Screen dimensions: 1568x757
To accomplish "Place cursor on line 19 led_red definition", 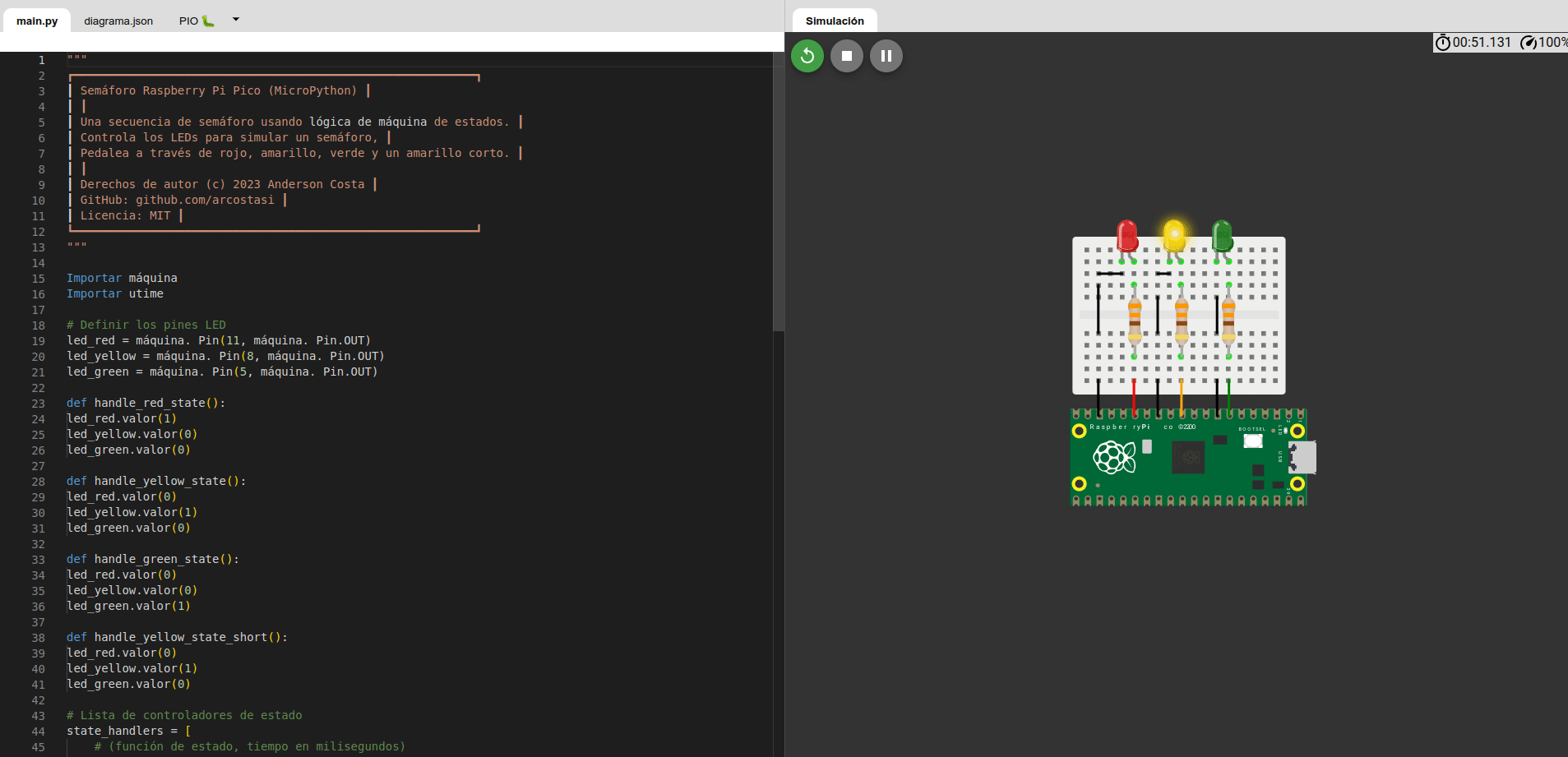I will click(x=219, y=340).
